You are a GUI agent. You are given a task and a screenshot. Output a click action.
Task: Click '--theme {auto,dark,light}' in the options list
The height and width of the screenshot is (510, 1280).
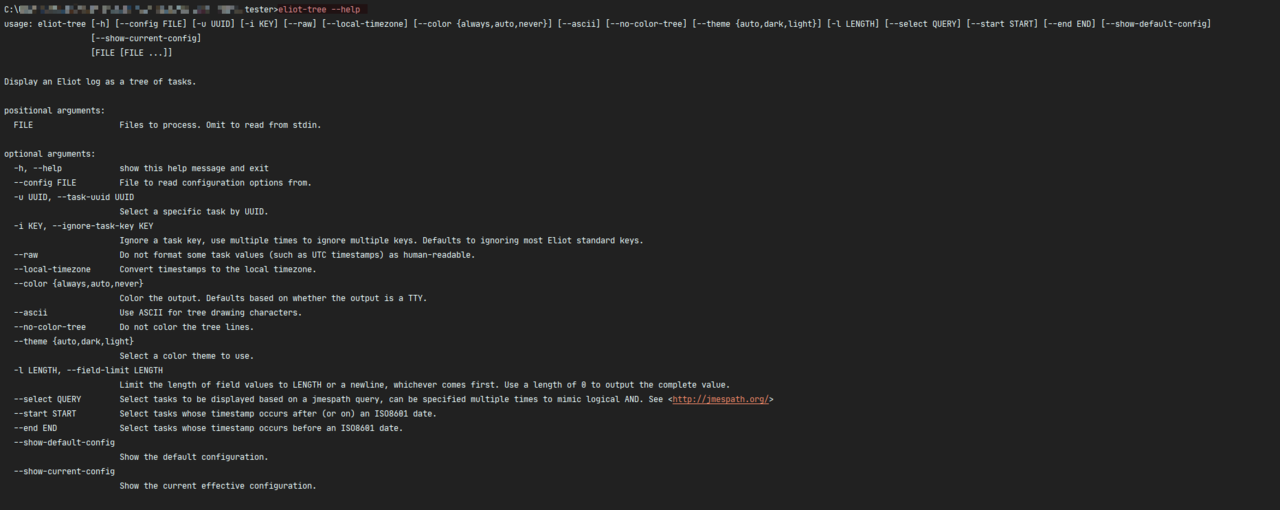click(74, 341)
